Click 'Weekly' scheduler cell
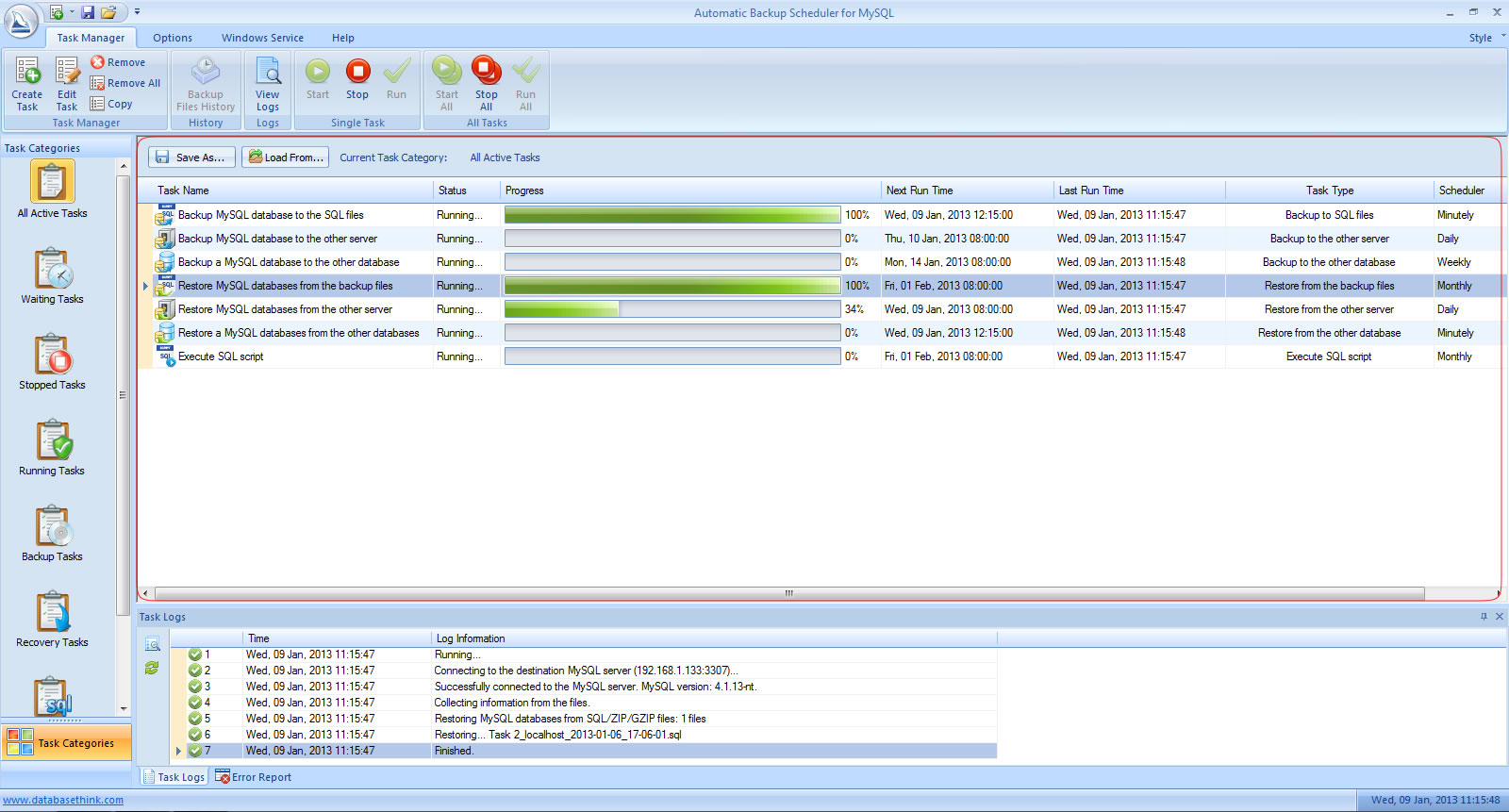 coord(1454,262)
